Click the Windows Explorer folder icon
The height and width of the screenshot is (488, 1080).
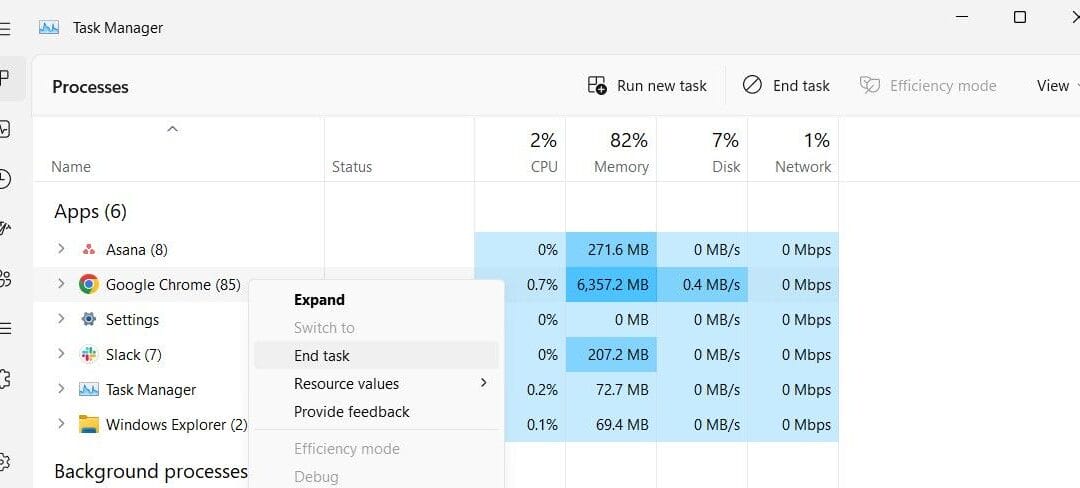[89, 425]
